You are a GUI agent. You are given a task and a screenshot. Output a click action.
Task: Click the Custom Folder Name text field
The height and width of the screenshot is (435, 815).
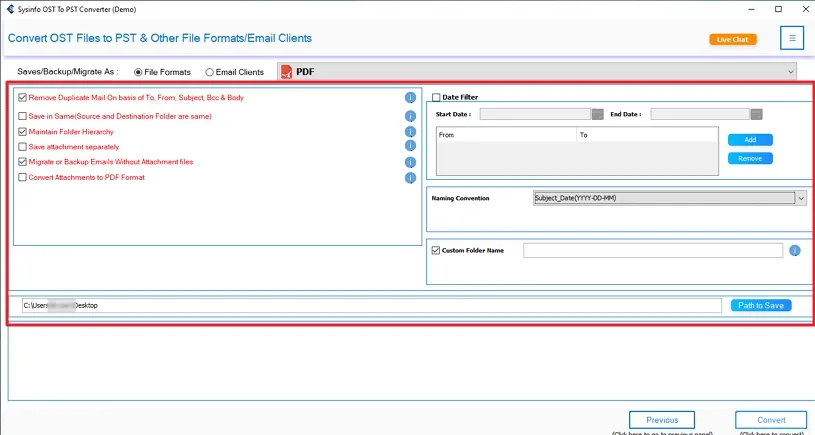652,250
